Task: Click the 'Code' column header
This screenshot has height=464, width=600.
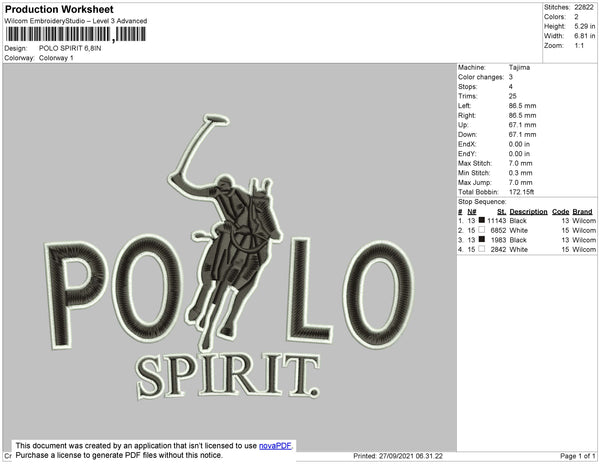Action: [560, 212]
